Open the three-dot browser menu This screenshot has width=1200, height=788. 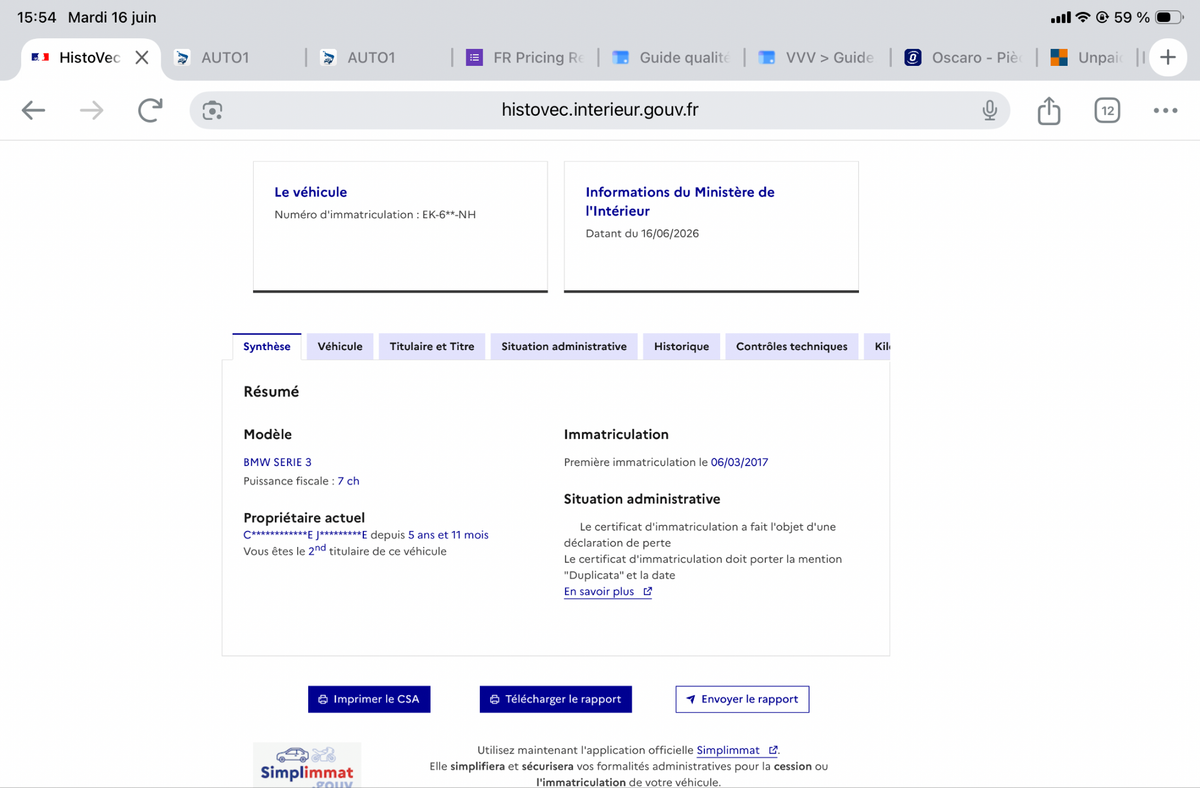(1165, 110)
